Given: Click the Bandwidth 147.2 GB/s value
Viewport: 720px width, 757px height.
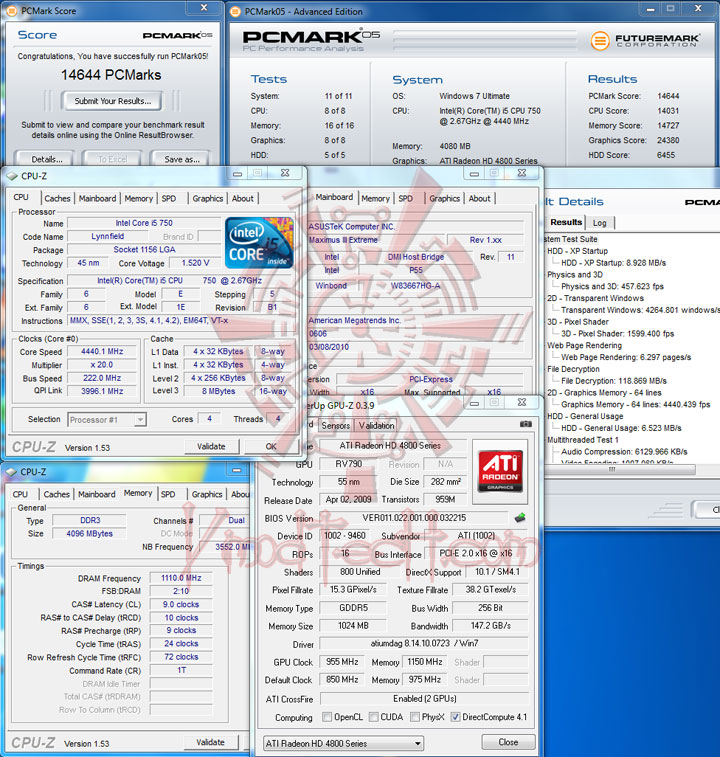Looking at the screenshot, I should coord(491,626).
